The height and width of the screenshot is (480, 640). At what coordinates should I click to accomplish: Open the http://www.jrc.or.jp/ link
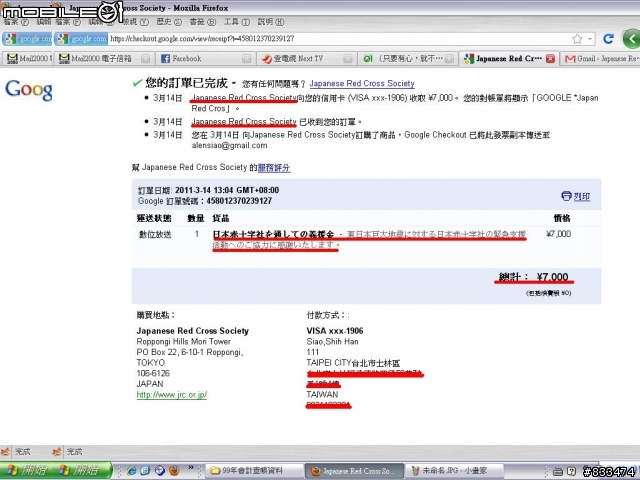pos(171,395)
